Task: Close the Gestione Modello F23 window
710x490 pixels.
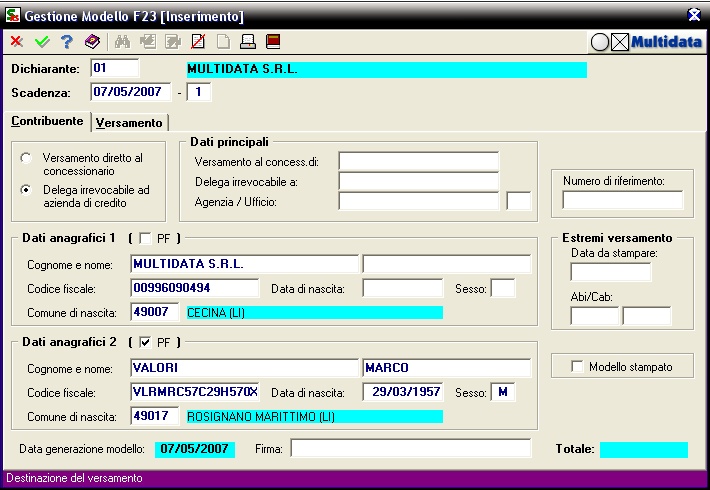Action: click(x=694, y=15)
